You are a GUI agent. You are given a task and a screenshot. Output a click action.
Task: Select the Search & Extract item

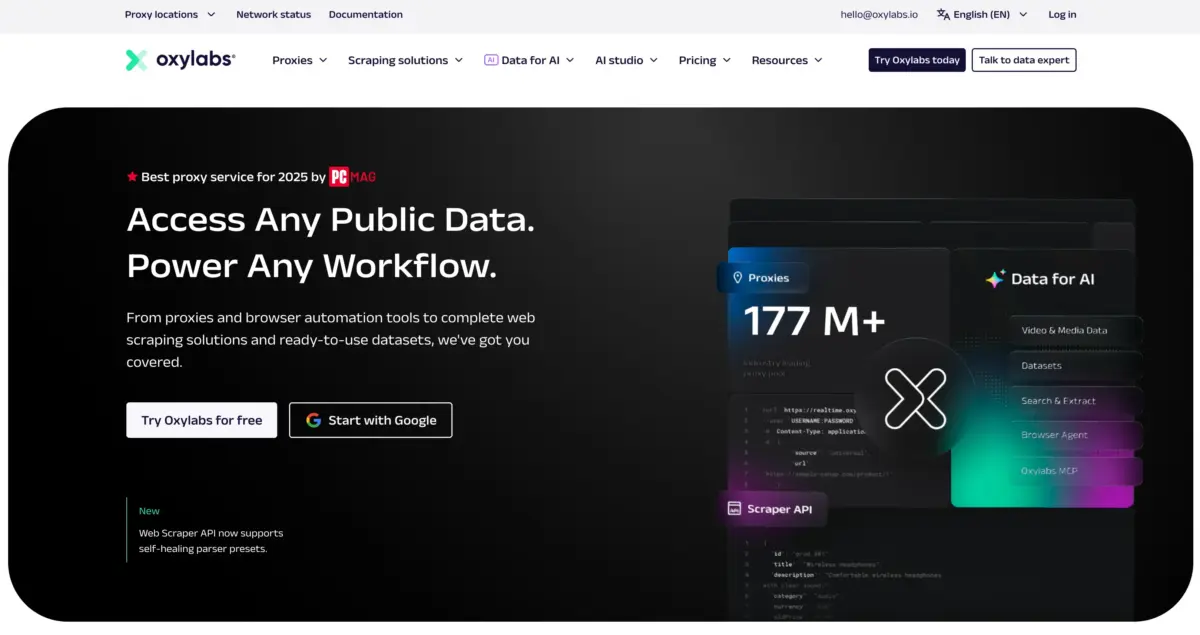pos(1075,401)
